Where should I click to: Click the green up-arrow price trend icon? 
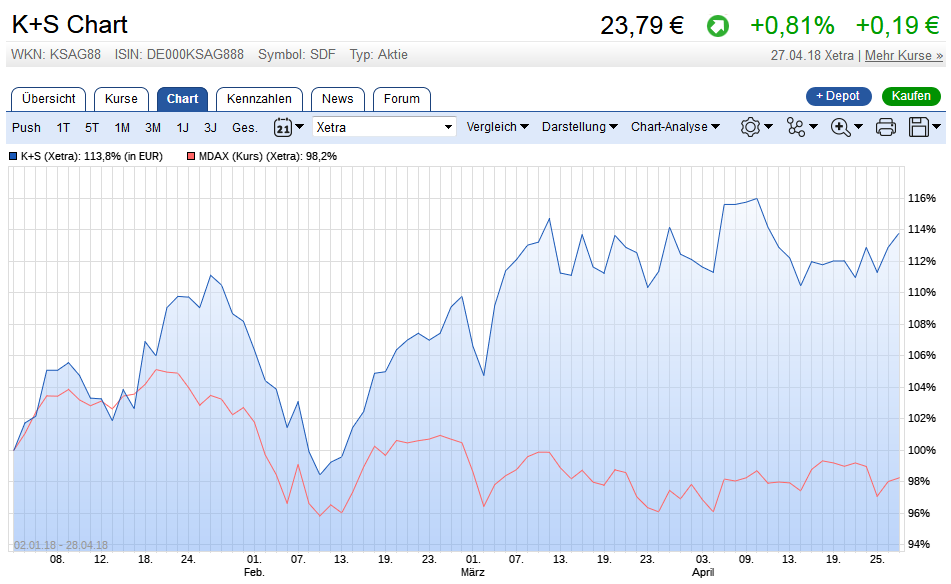(x=717, y=26)
